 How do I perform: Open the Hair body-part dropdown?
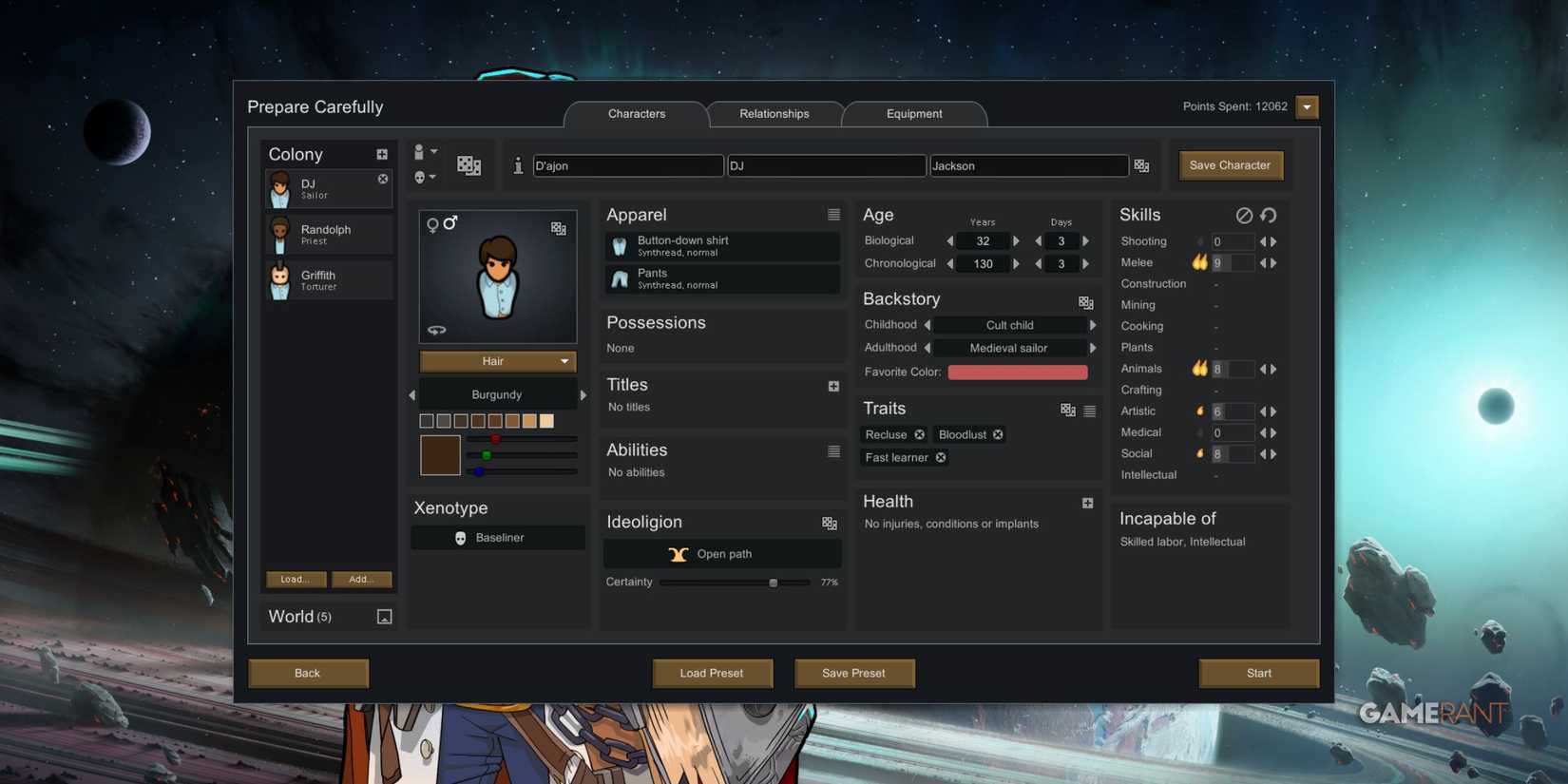pyautogui.click(x=498, y=361)
